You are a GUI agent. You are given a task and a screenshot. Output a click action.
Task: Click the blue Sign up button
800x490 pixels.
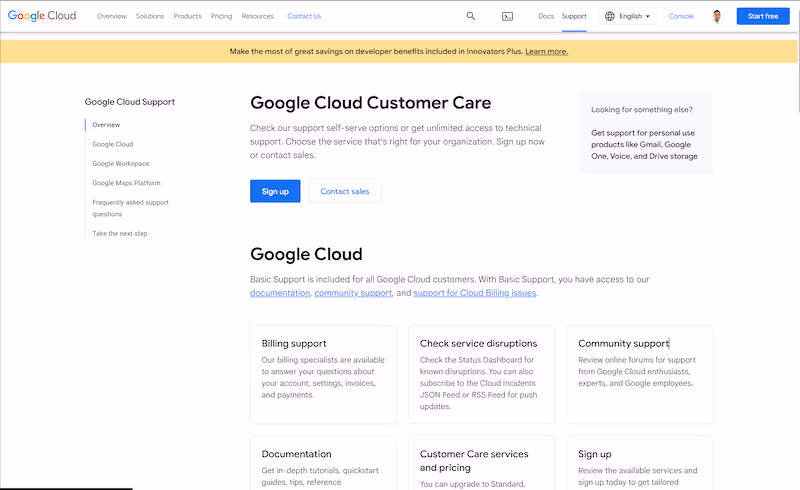(x=275, y=191)
